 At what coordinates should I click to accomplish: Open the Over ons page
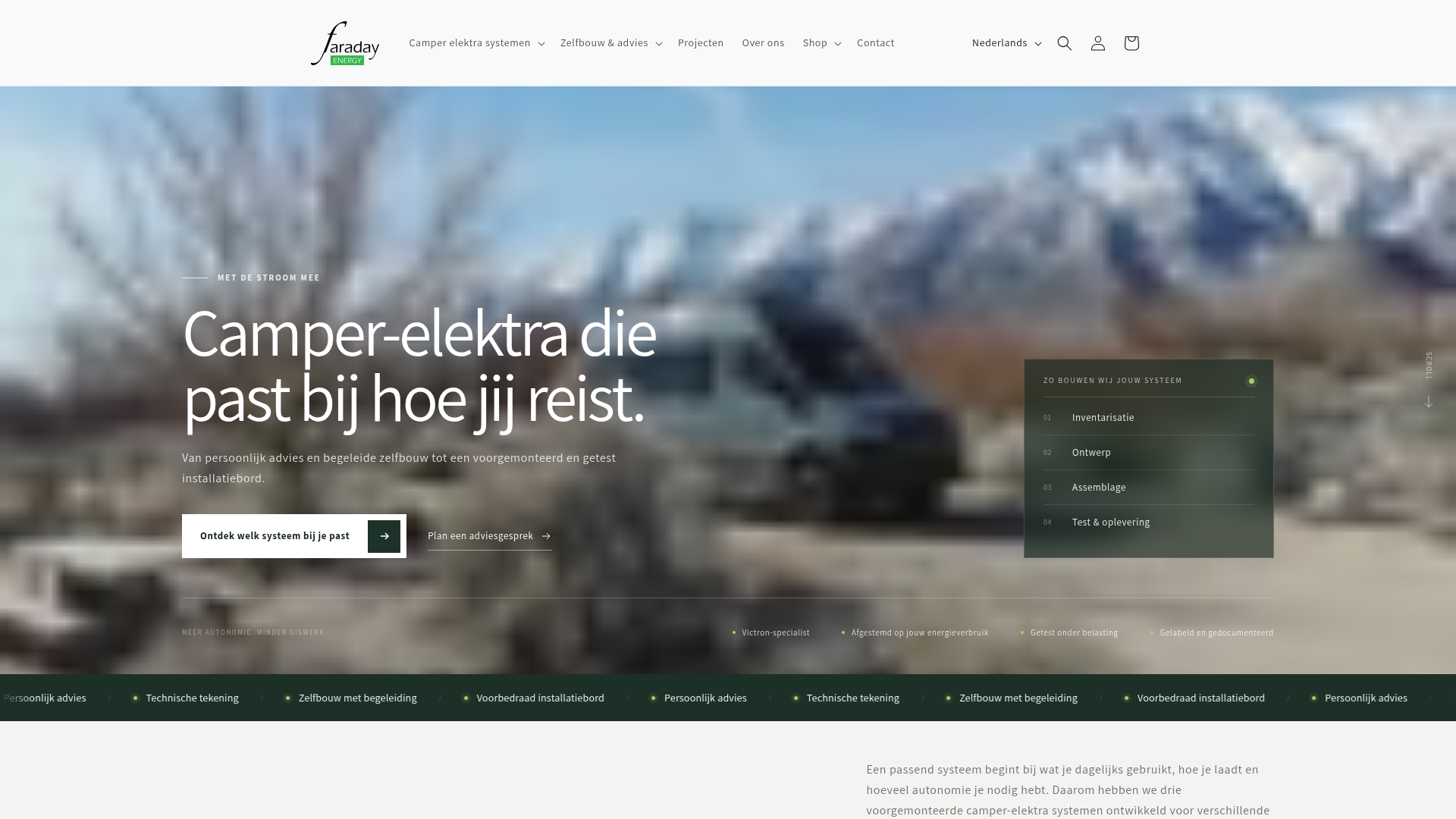pos(763,43)
